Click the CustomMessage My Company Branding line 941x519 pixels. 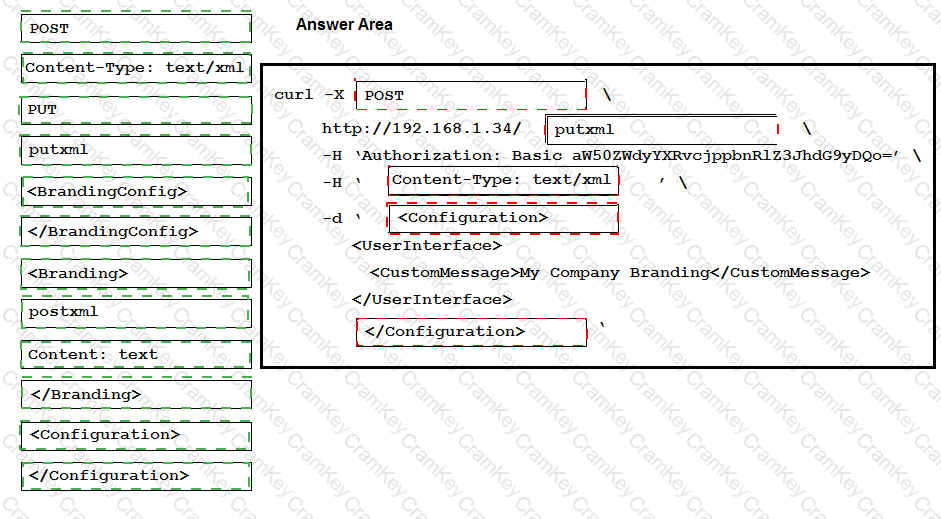[619, 272]
